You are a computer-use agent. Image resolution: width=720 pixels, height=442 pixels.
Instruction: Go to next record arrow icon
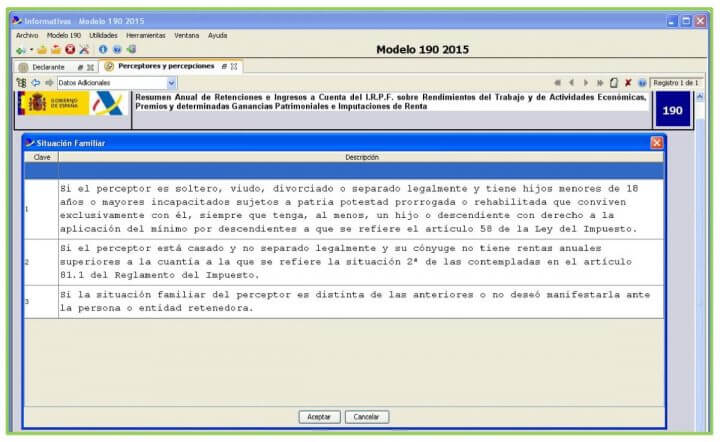point(585,83)
